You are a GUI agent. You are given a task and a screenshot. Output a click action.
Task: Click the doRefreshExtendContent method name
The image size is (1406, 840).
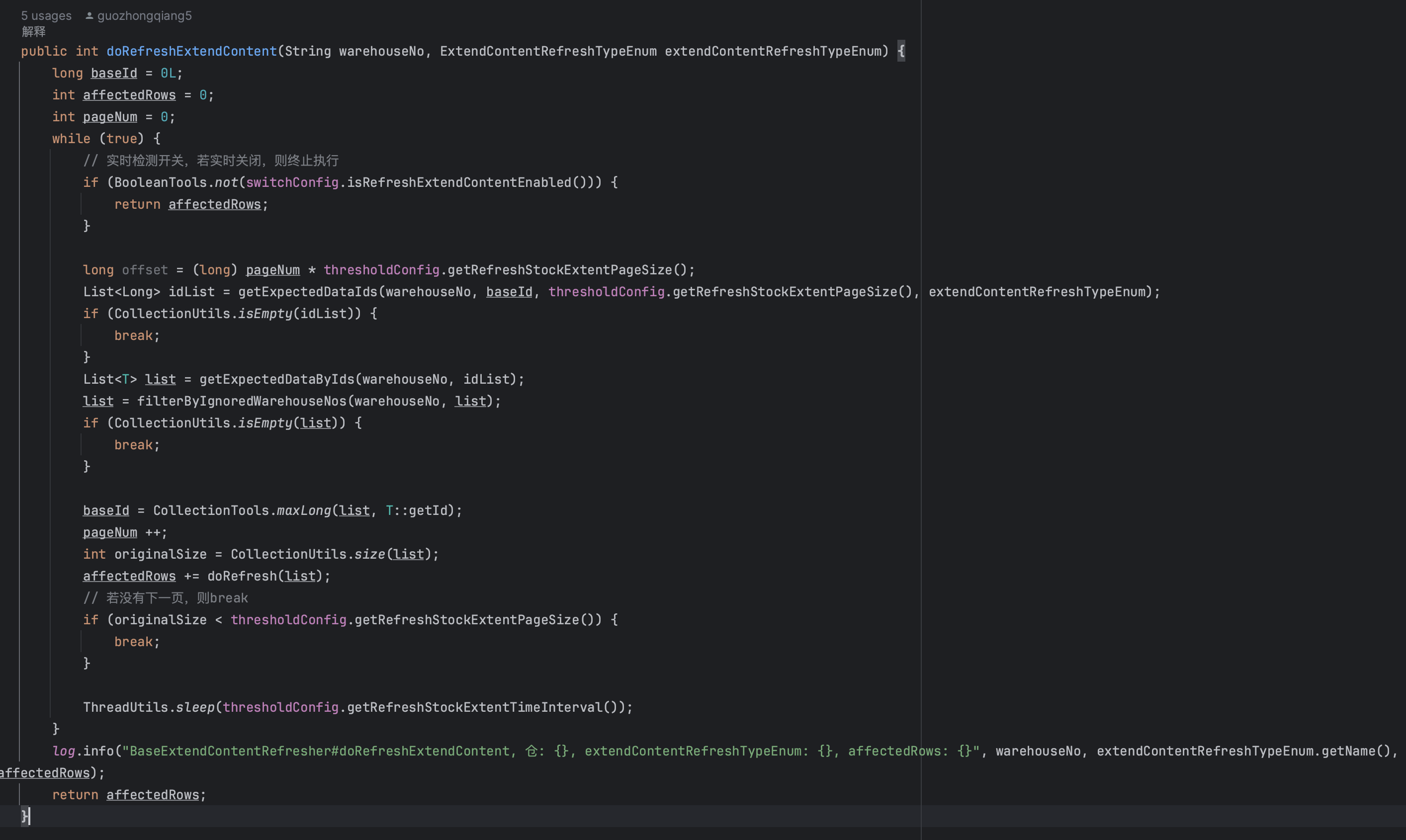[191, 52]
